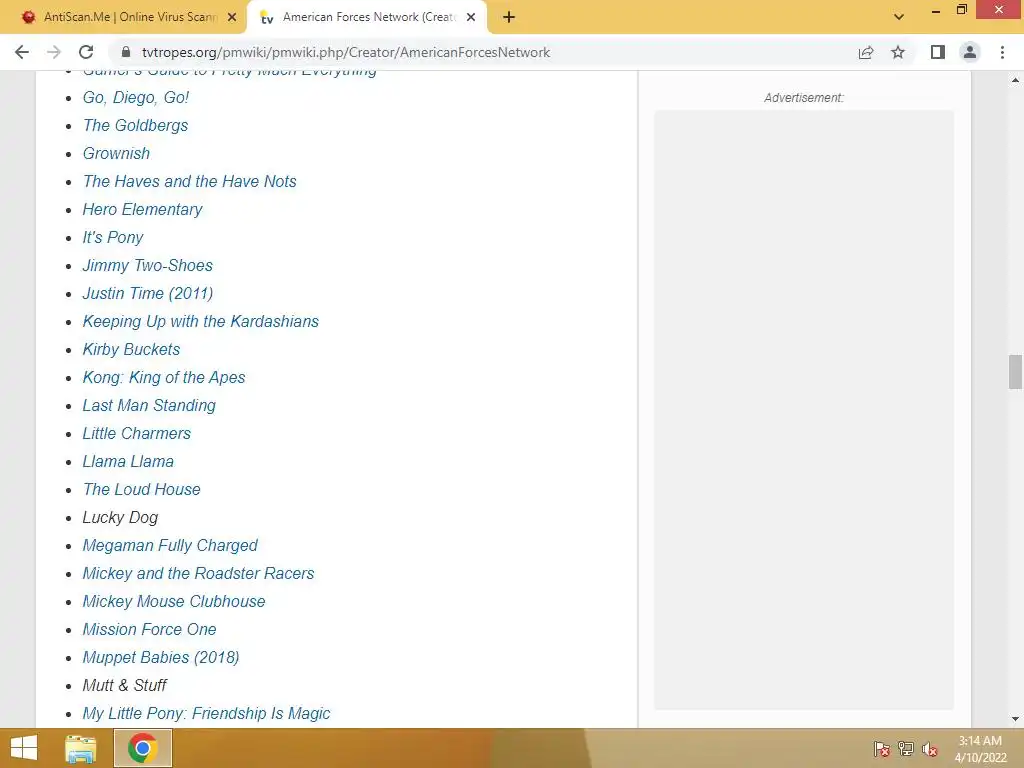Open the Grownish link

[116, 153]
